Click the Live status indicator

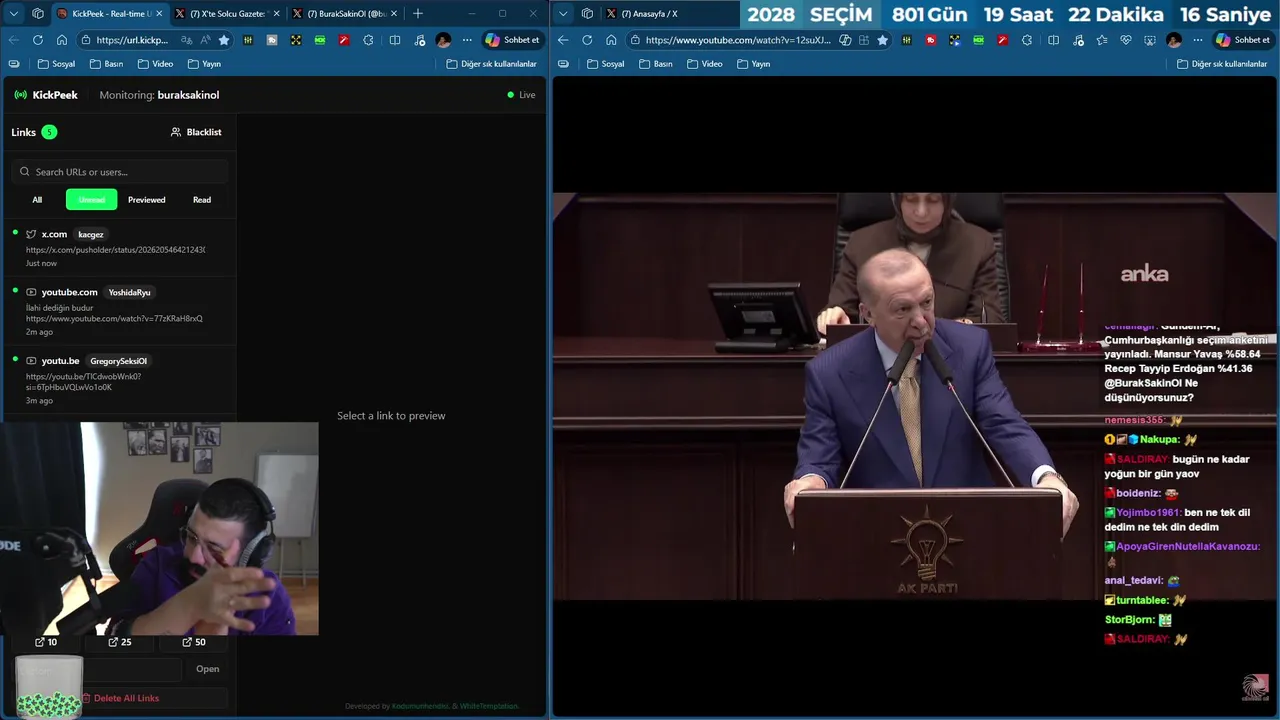pos(521,95)
